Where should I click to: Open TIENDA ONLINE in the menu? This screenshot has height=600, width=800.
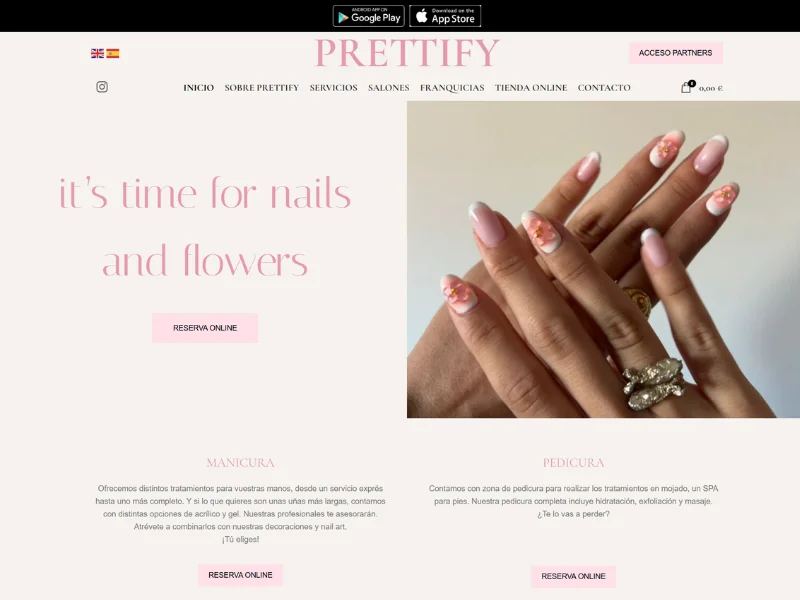point(531,88)
